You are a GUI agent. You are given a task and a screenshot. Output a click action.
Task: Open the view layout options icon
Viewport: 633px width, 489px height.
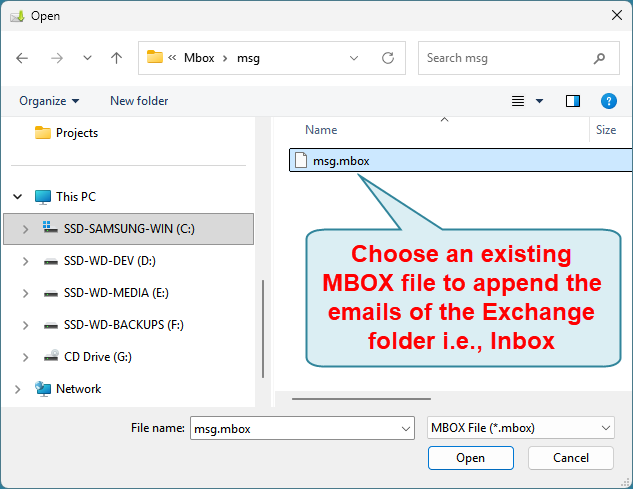click(518, 101)
